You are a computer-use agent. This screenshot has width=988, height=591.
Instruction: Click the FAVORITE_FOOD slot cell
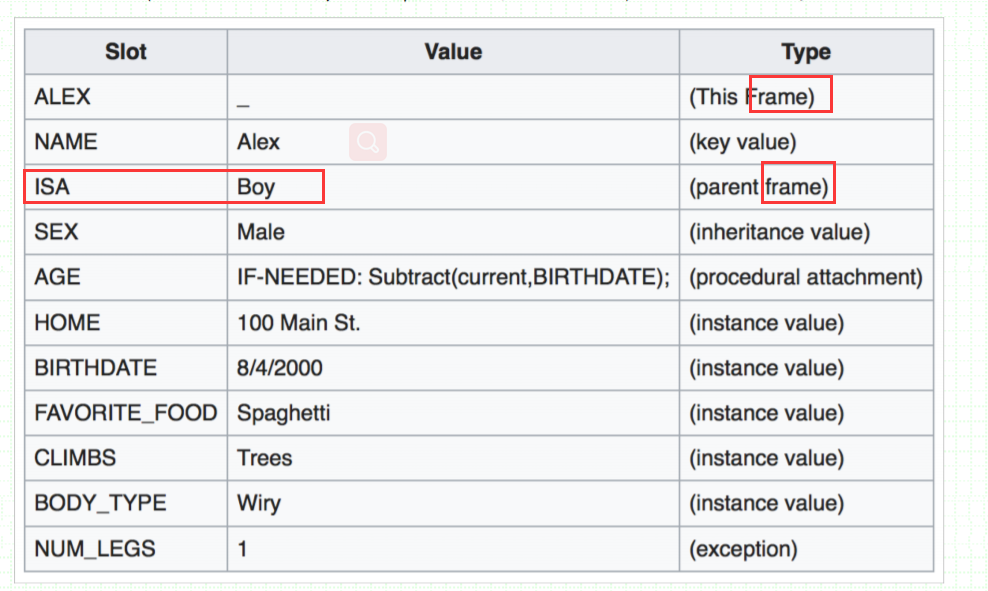[x=126, y=413]
